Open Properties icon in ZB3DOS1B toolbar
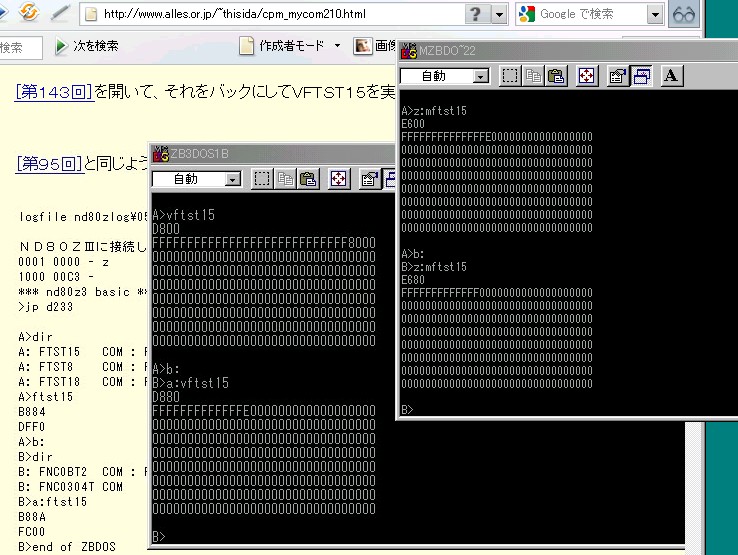 pos(370,179)
